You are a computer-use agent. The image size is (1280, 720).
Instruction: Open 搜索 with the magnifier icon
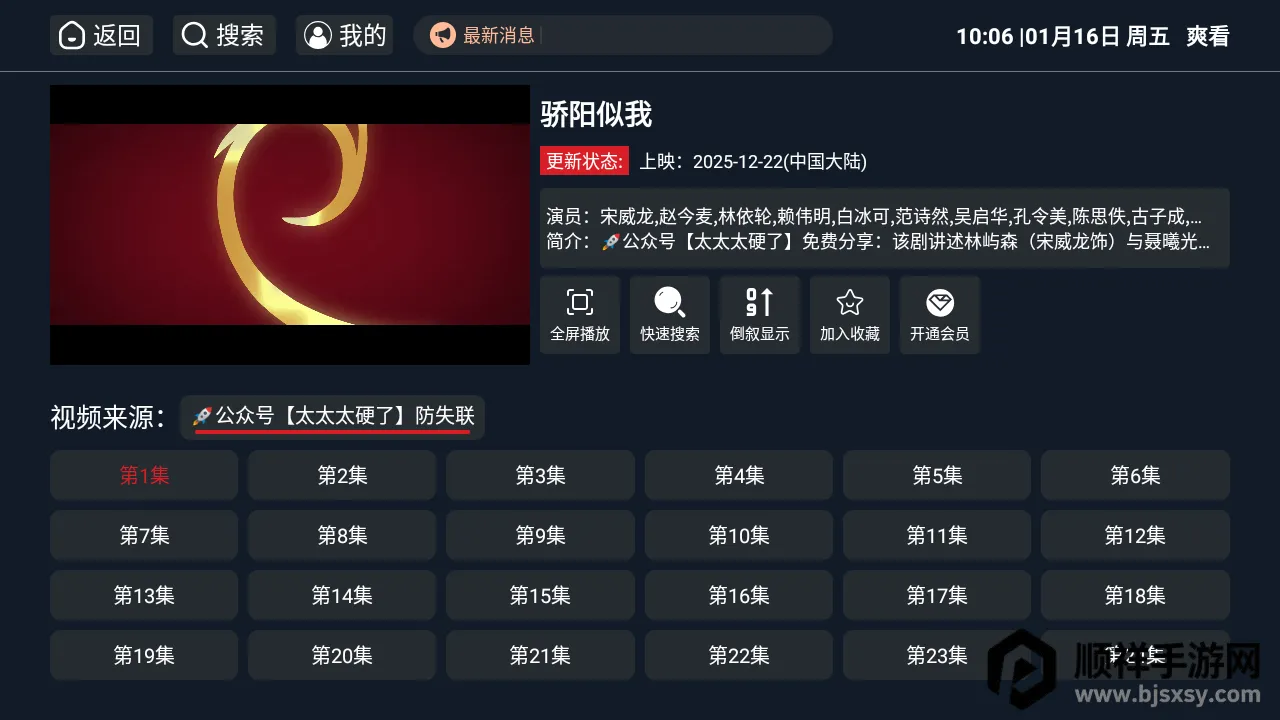point(224,35)
